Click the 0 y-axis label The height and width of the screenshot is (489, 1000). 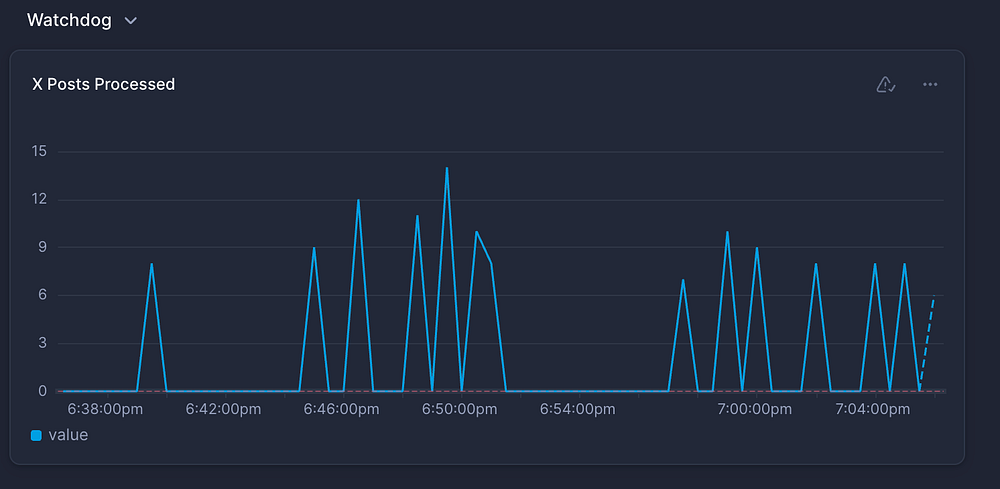coord(43,391)
